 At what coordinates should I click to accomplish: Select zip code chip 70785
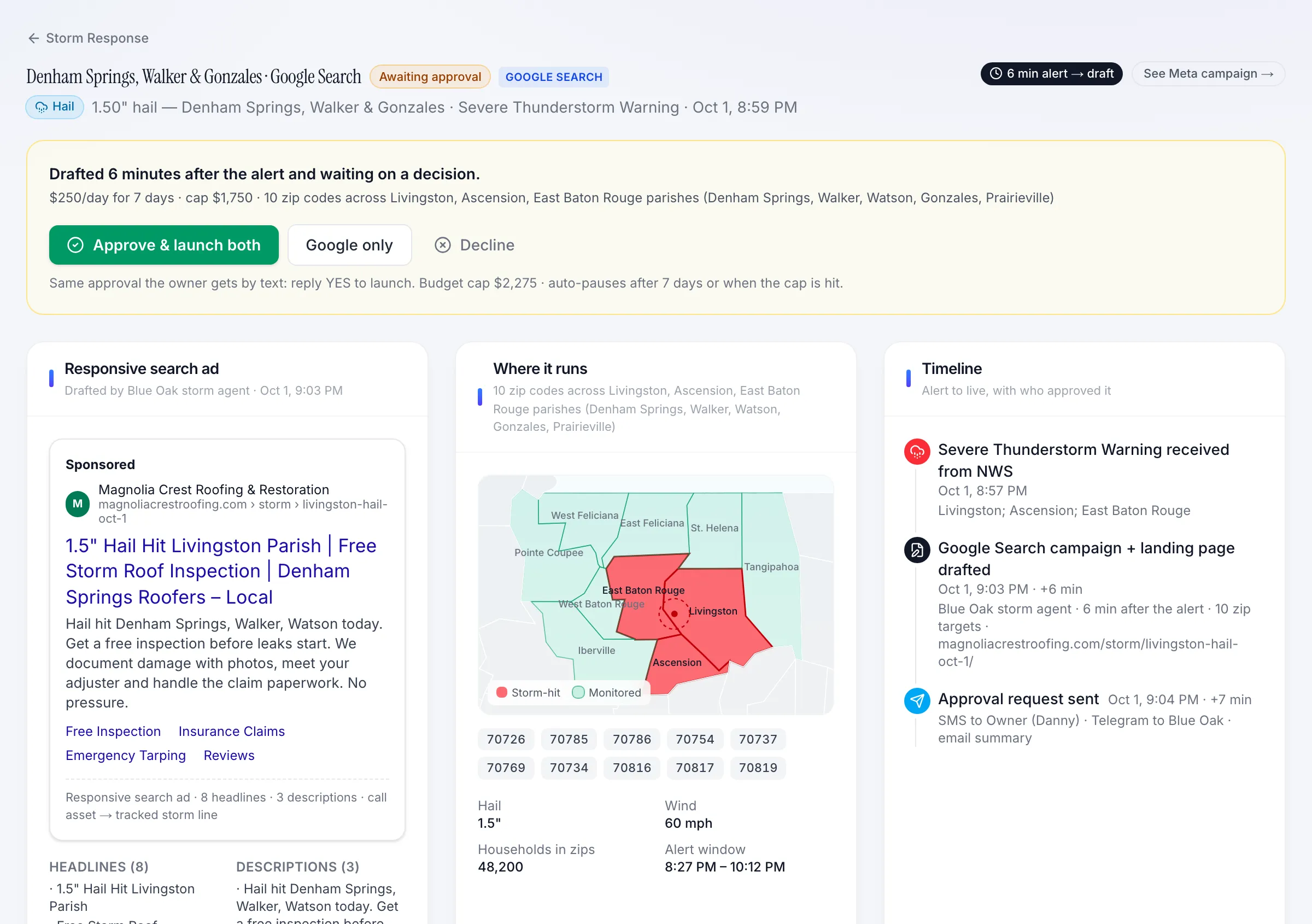pyautogui.click(x=569, y=739)
